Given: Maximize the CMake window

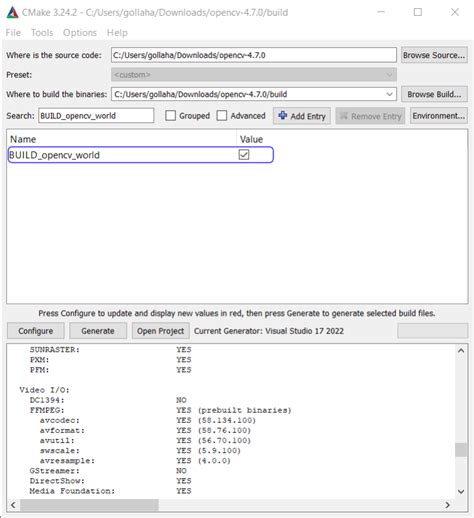Looking at the screenshot, I should tap(418, 12).
